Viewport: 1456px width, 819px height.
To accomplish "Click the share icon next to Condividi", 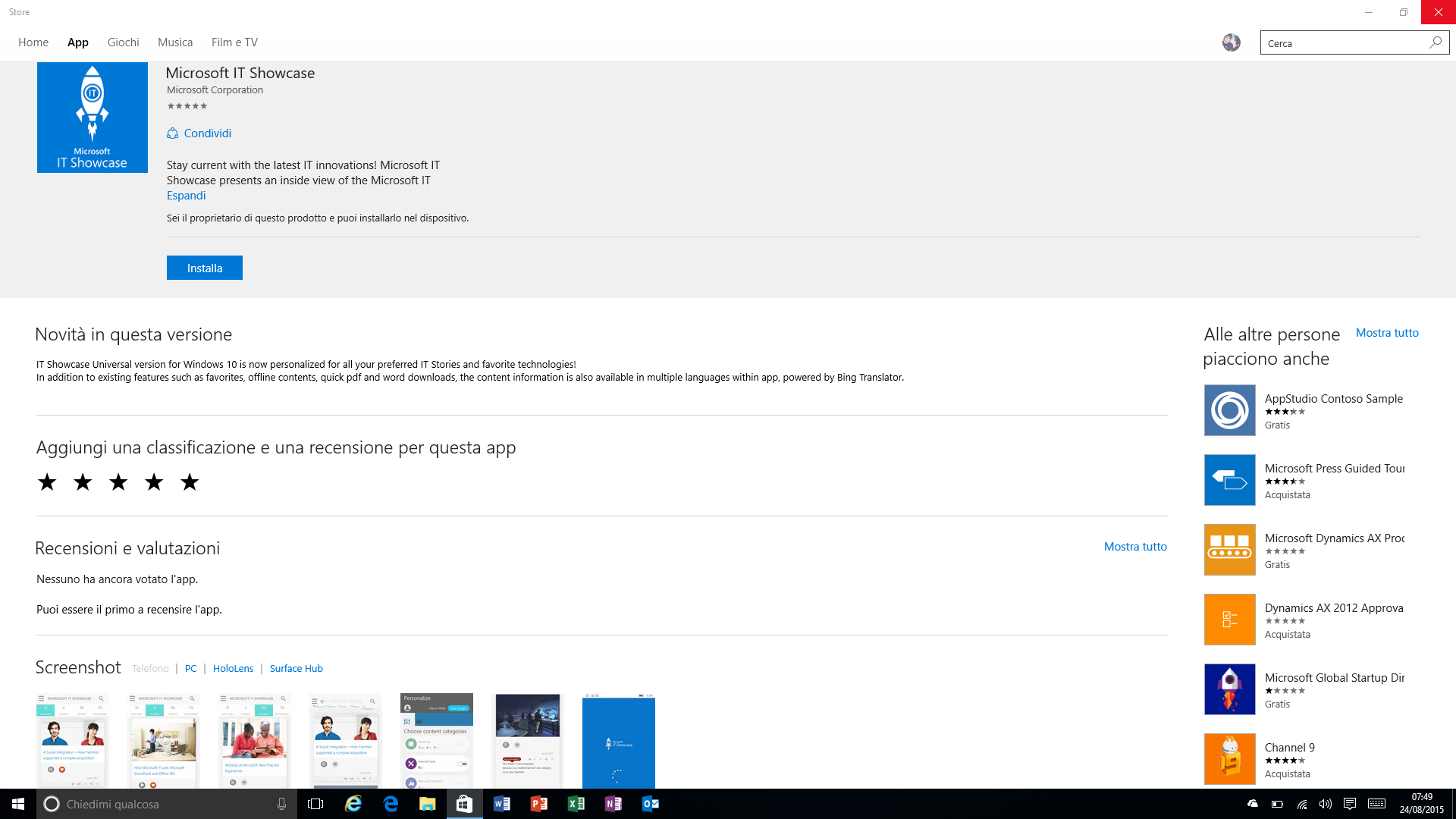I will 173,133.
